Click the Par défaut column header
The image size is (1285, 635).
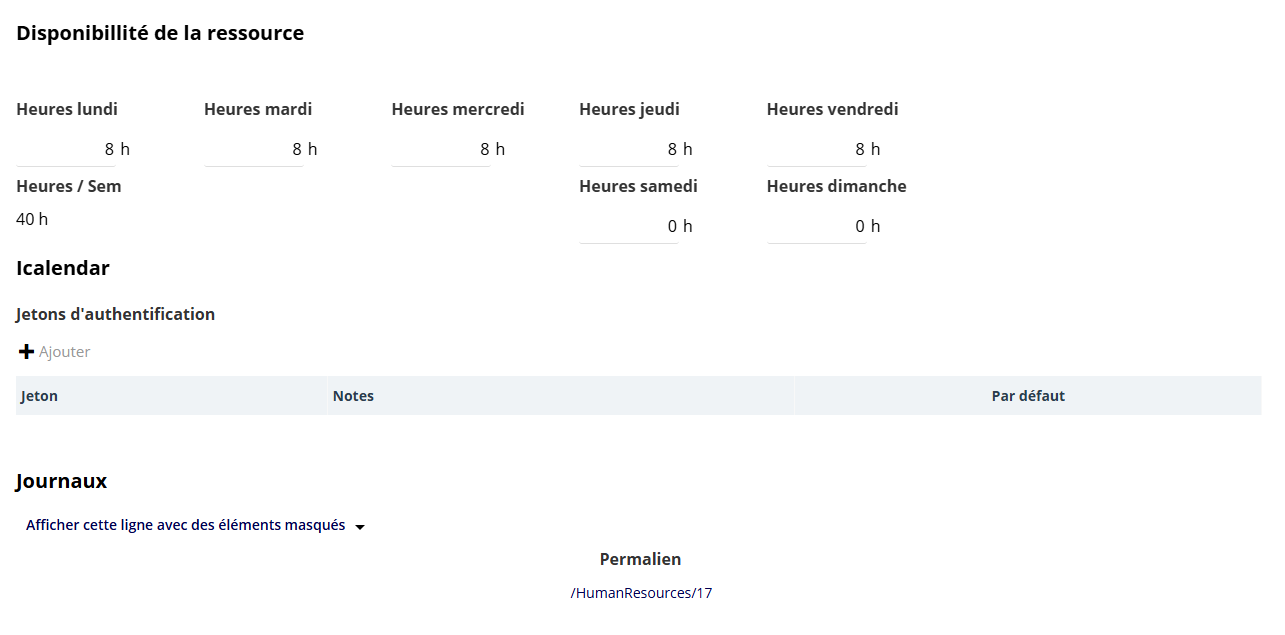[1028, 396]
